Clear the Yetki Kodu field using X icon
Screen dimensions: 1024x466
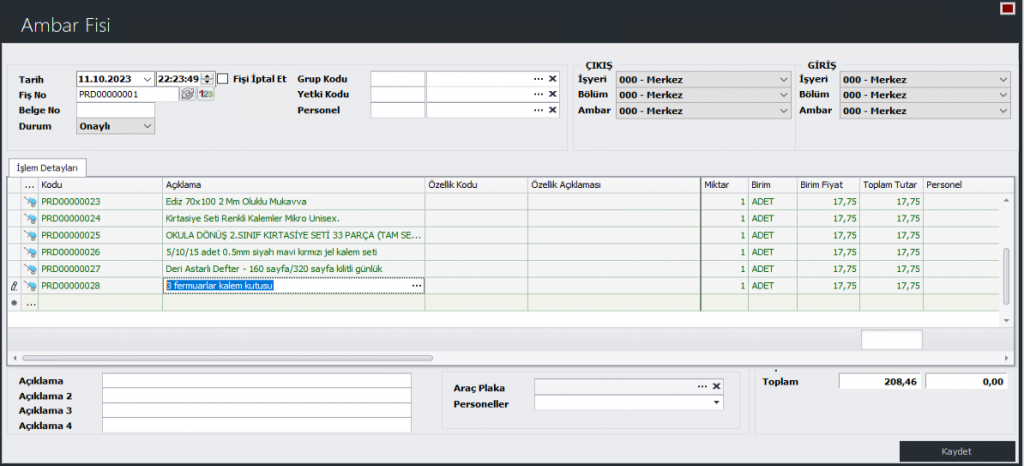pyautogui.click(x=552, y=94)
